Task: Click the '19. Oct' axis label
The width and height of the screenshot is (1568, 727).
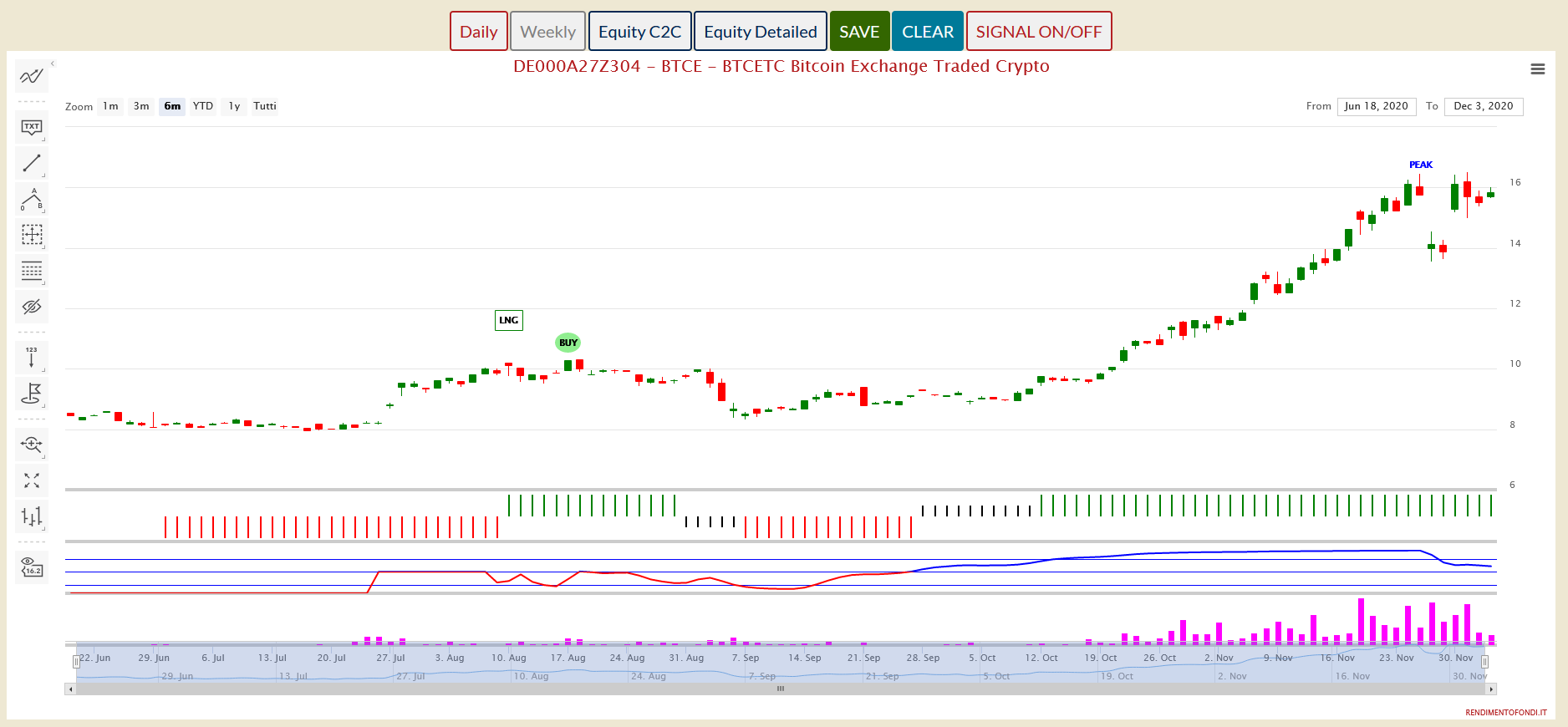Action: (1101, 658)
